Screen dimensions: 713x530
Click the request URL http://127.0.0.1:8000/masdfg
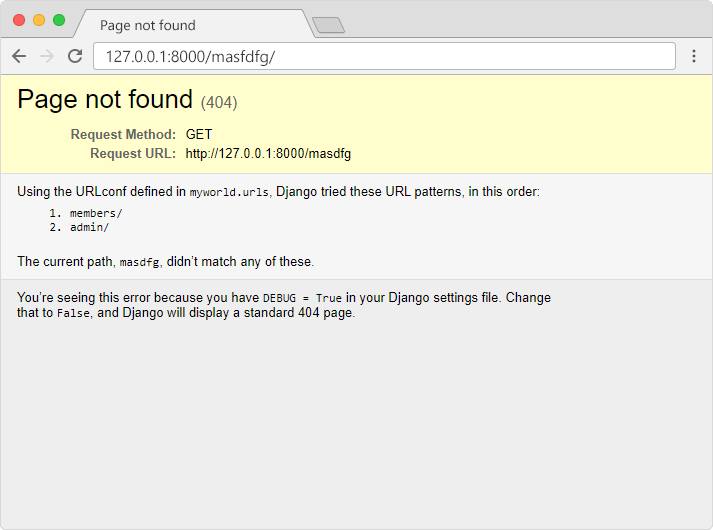268,154
